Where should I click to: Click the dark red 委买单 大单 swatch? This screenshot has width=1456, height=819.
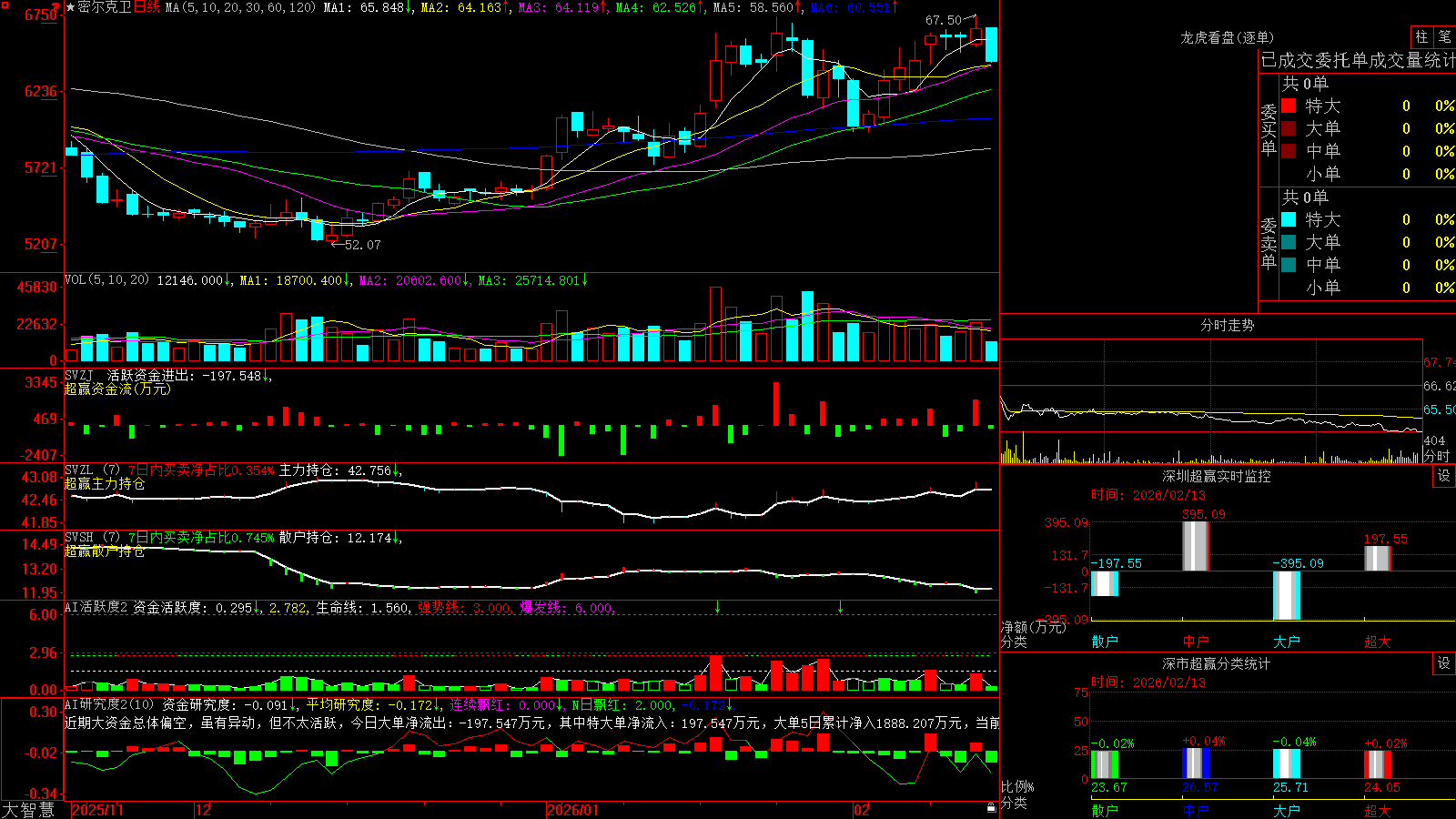[x=1289, y=128]
